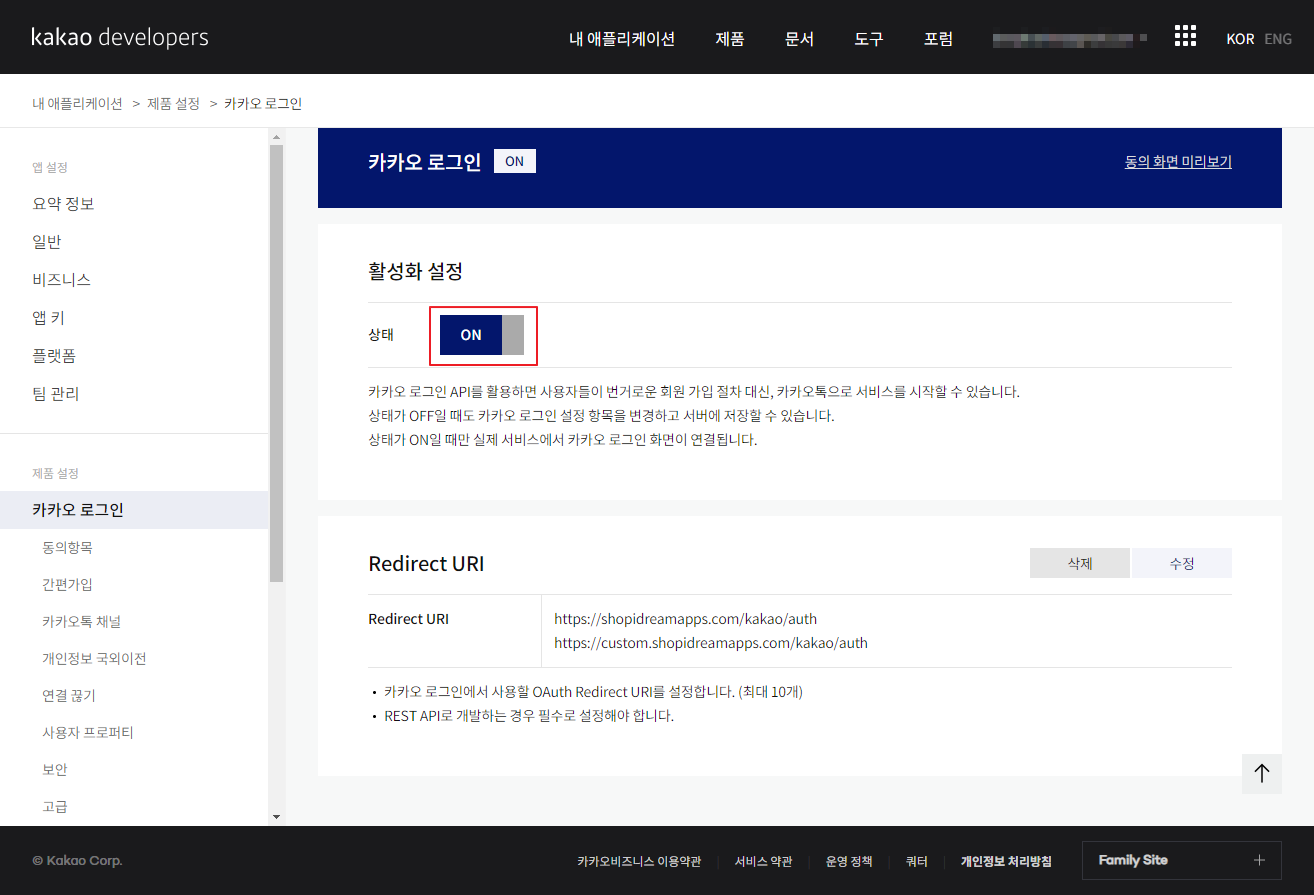
Task: Open the 제품 menu
Action: click(x=730, y=39)
